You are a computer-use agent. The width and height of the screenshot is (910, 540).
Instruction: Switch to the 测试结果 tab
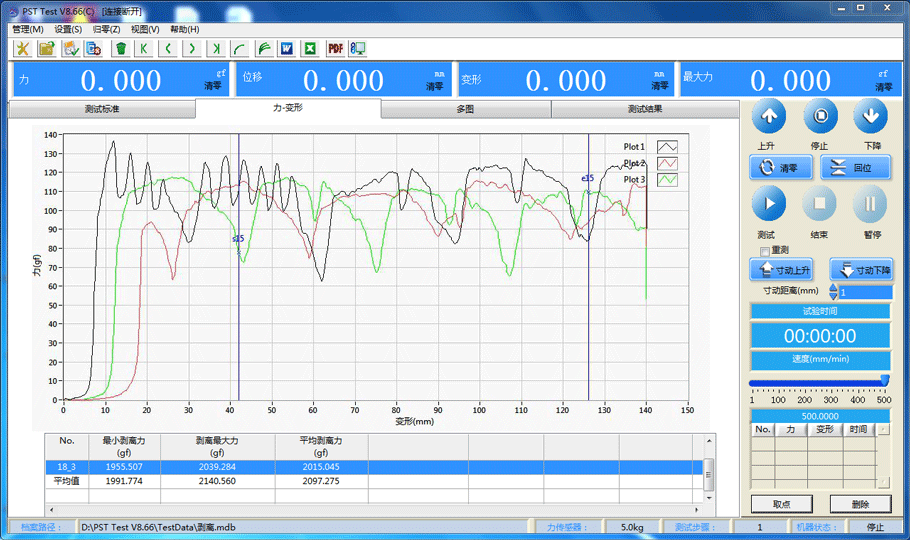[x=644, y=109]
